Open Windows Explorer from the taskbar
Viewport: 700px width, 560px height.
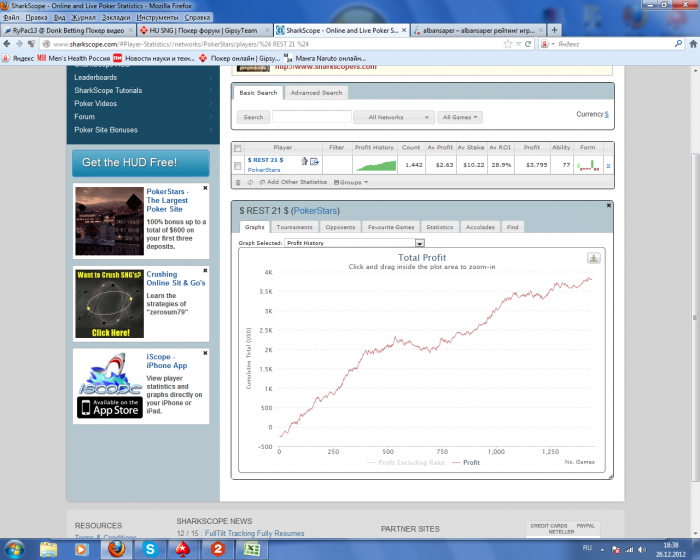[x=48, y=549]
